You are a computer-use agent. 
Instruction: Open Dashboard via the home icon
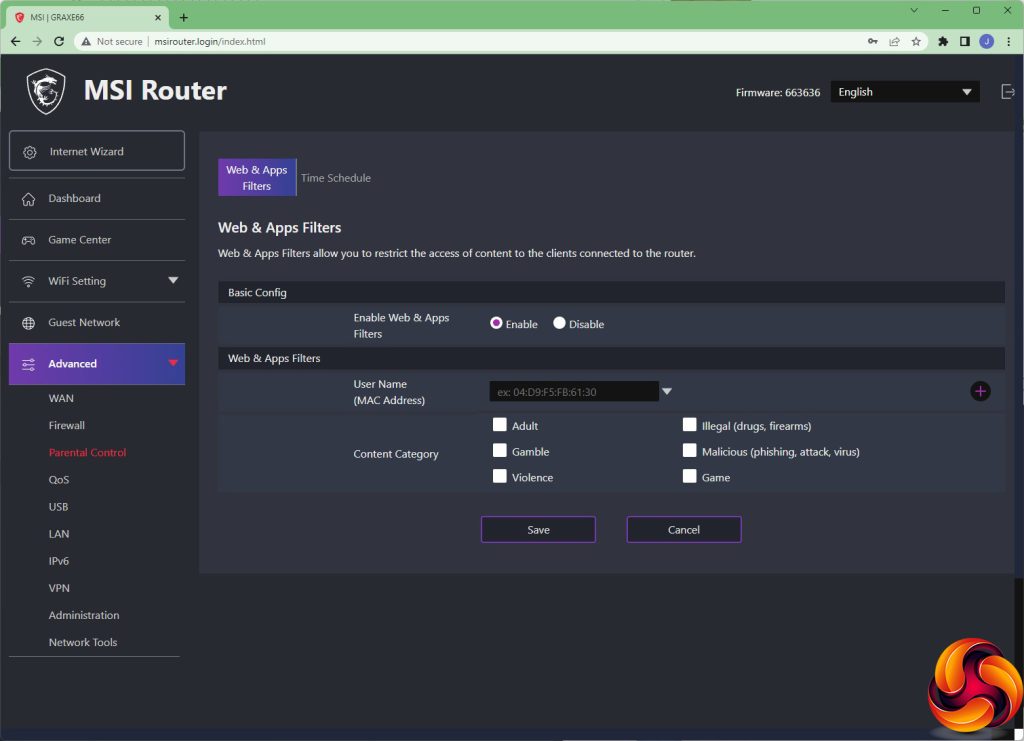(x=28, y=199)
